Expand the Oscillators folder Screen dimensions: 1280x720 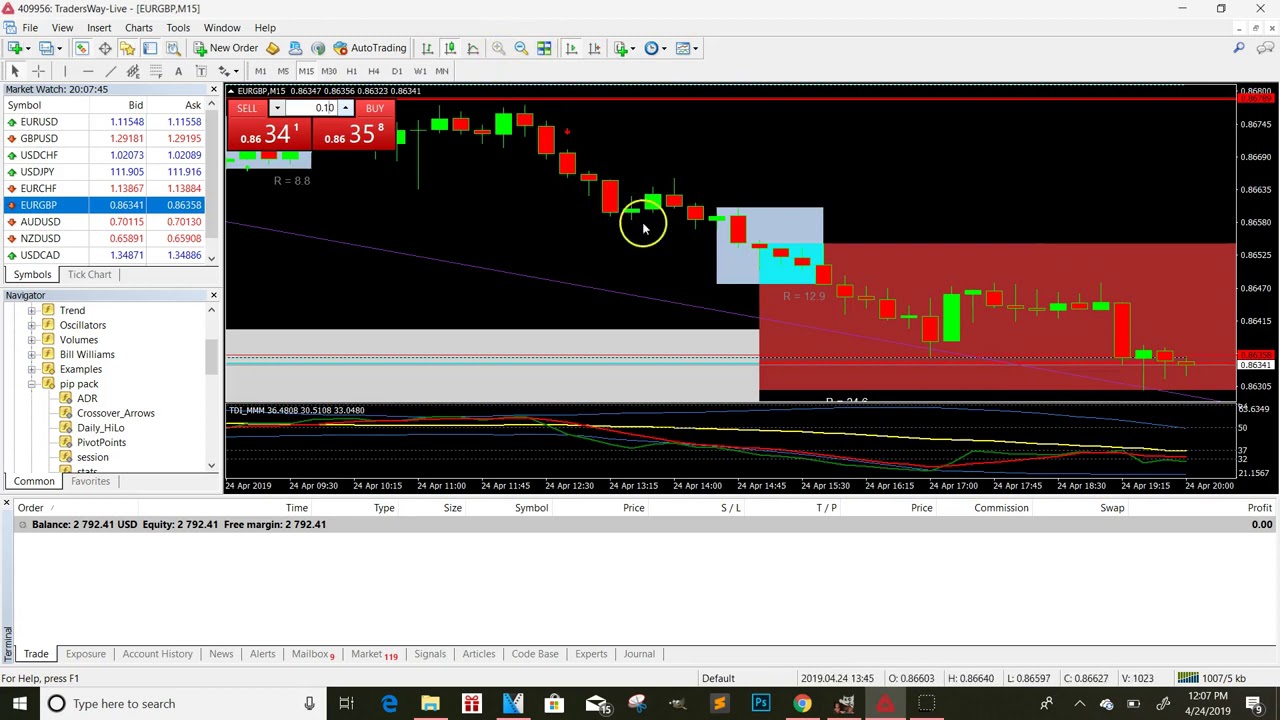[32, 325]
